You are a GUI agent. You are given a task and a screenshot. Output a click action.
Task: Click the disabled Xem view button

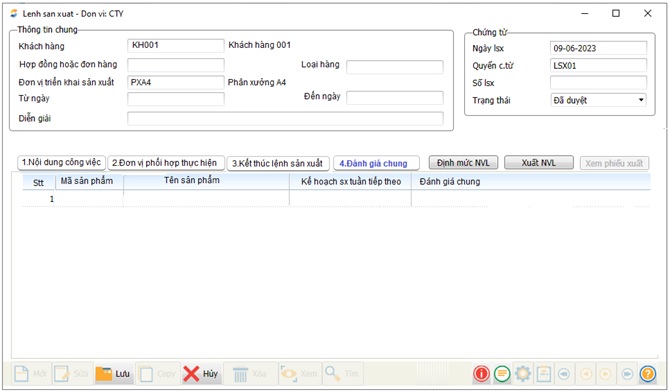pyautogui.click(x=299, y=374)
